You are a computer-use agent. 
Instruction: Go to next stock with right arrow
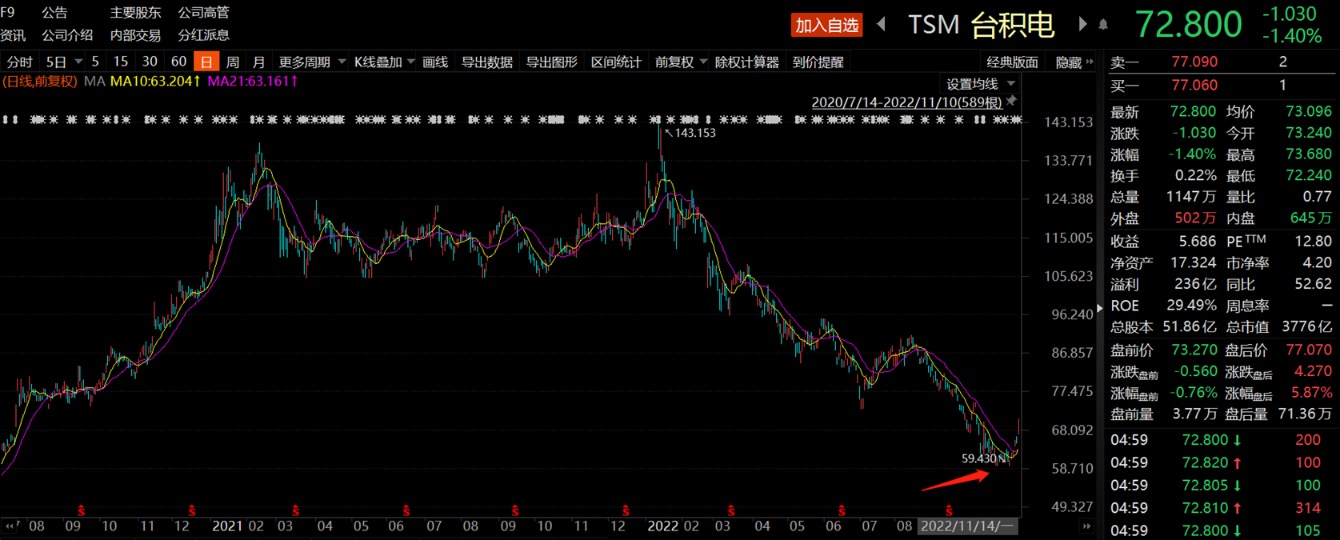coord(1083,24)
